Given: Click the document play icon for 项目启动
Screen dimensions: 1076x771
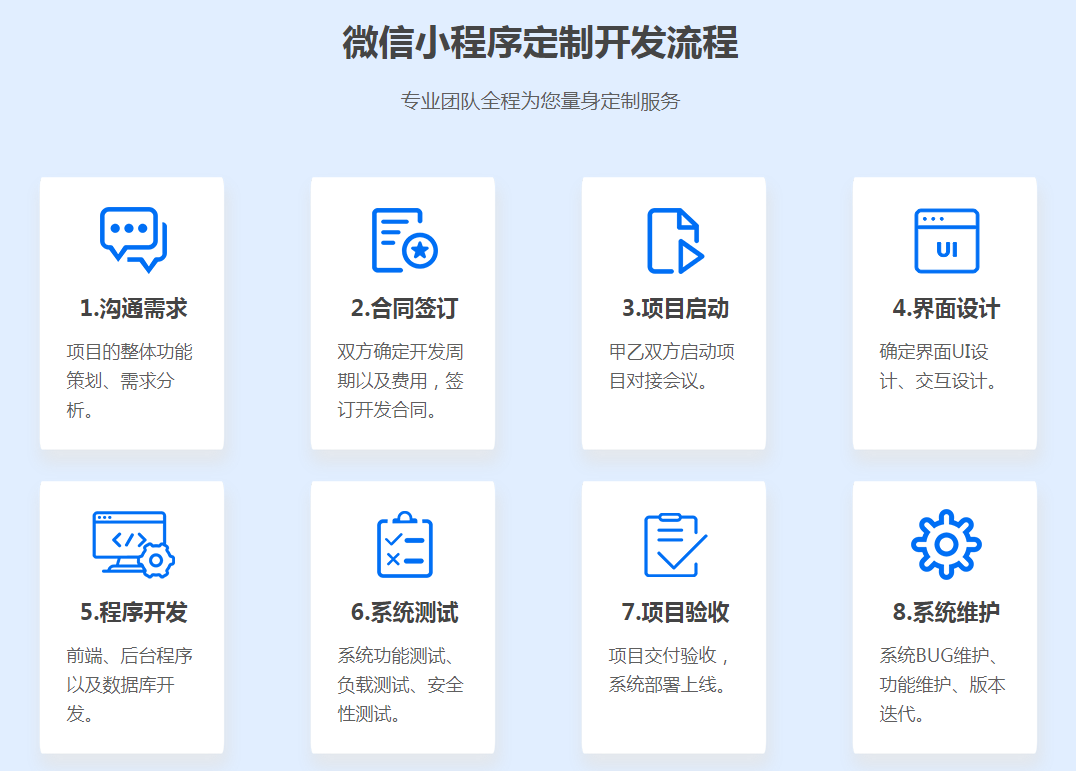Looking at the screenshot, I should 675,240.
